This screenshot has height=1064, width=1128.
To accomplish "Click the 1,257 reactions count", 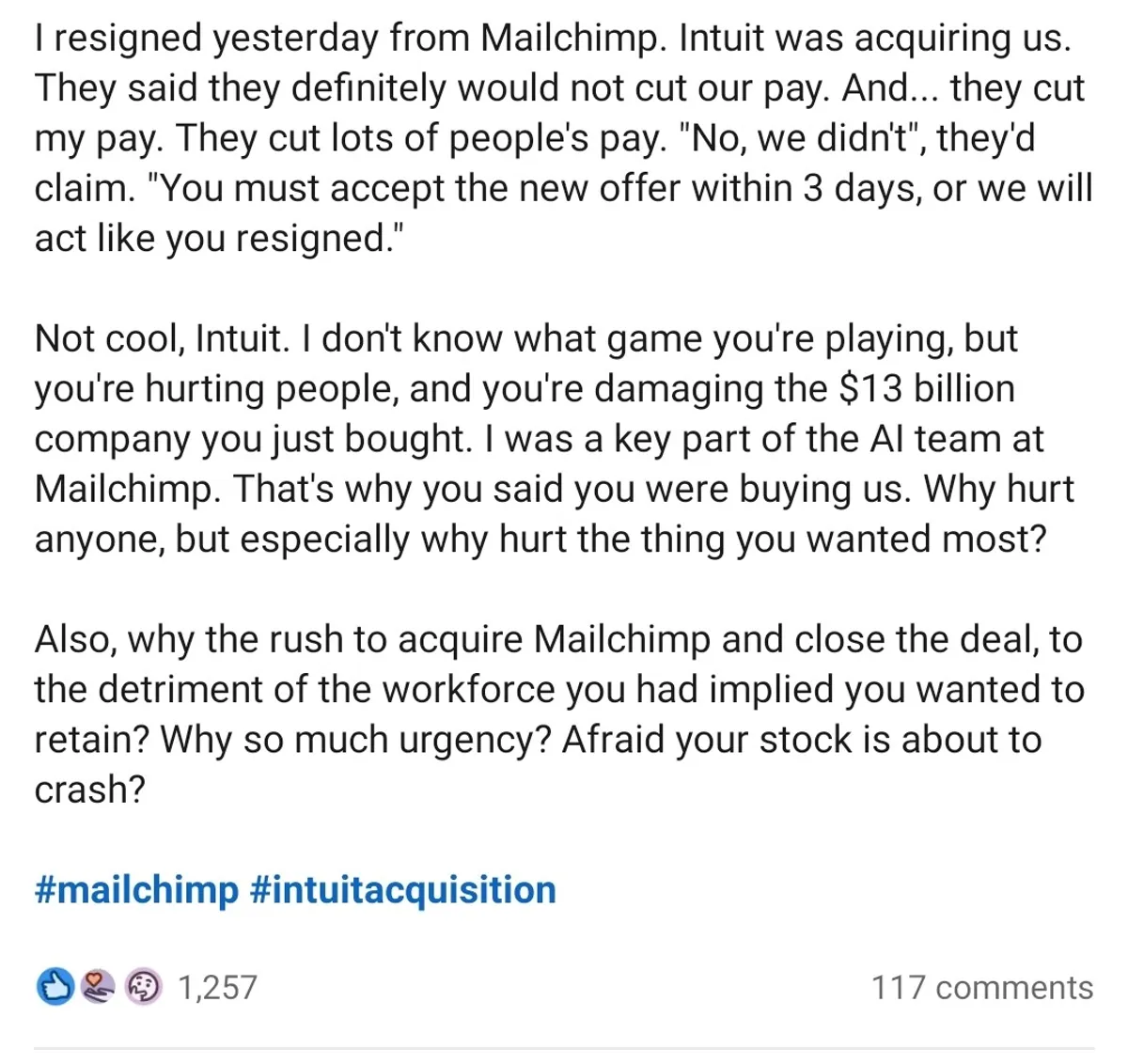I will point(217,987).
